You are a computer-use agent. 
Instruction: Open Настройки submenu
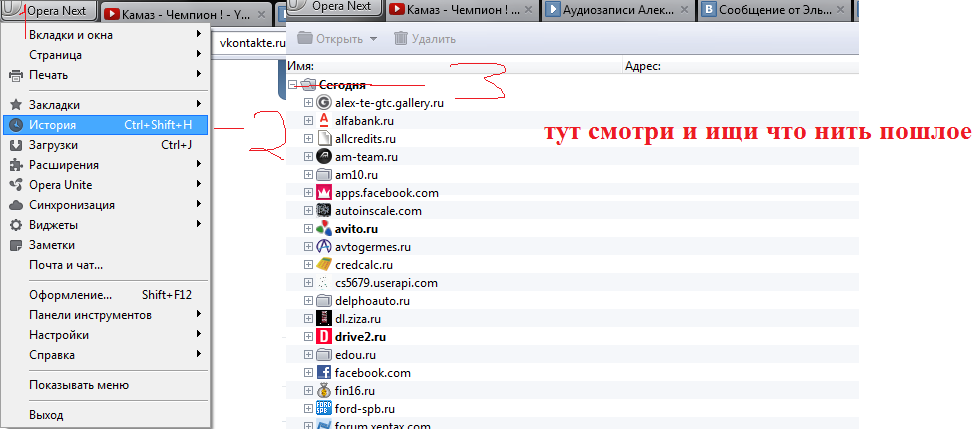[106, 335]
